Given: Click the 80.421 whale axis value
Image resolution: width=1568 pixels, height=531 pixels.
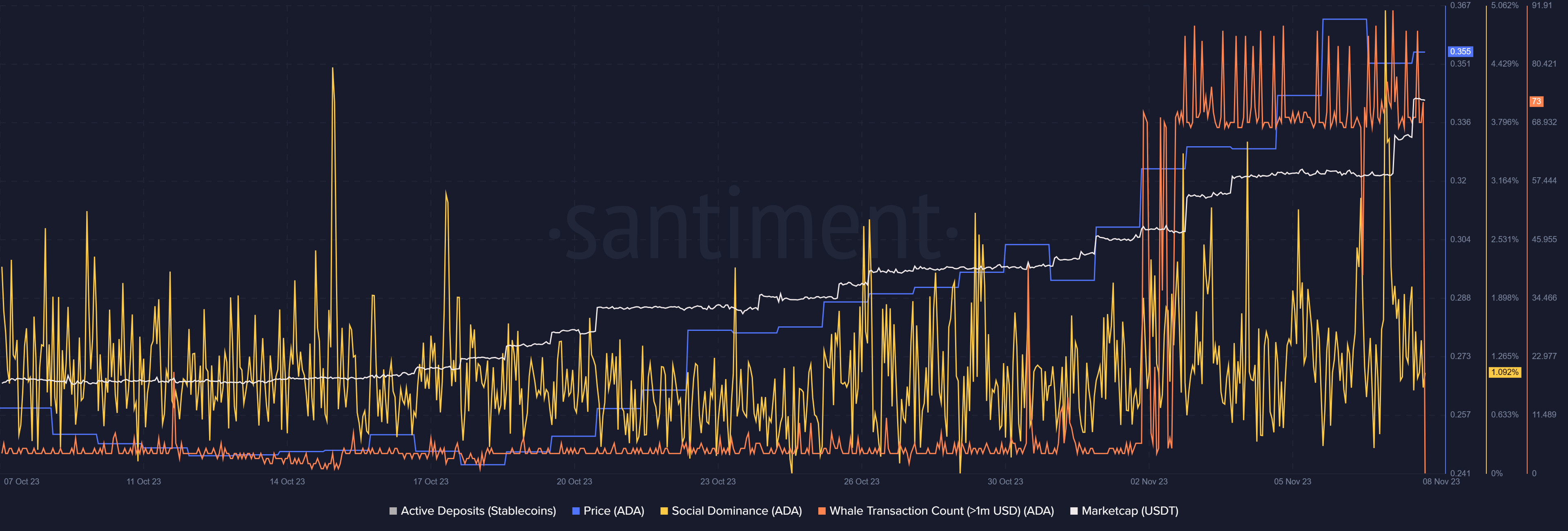Looking at the screenshot, I should [1544, 64].
